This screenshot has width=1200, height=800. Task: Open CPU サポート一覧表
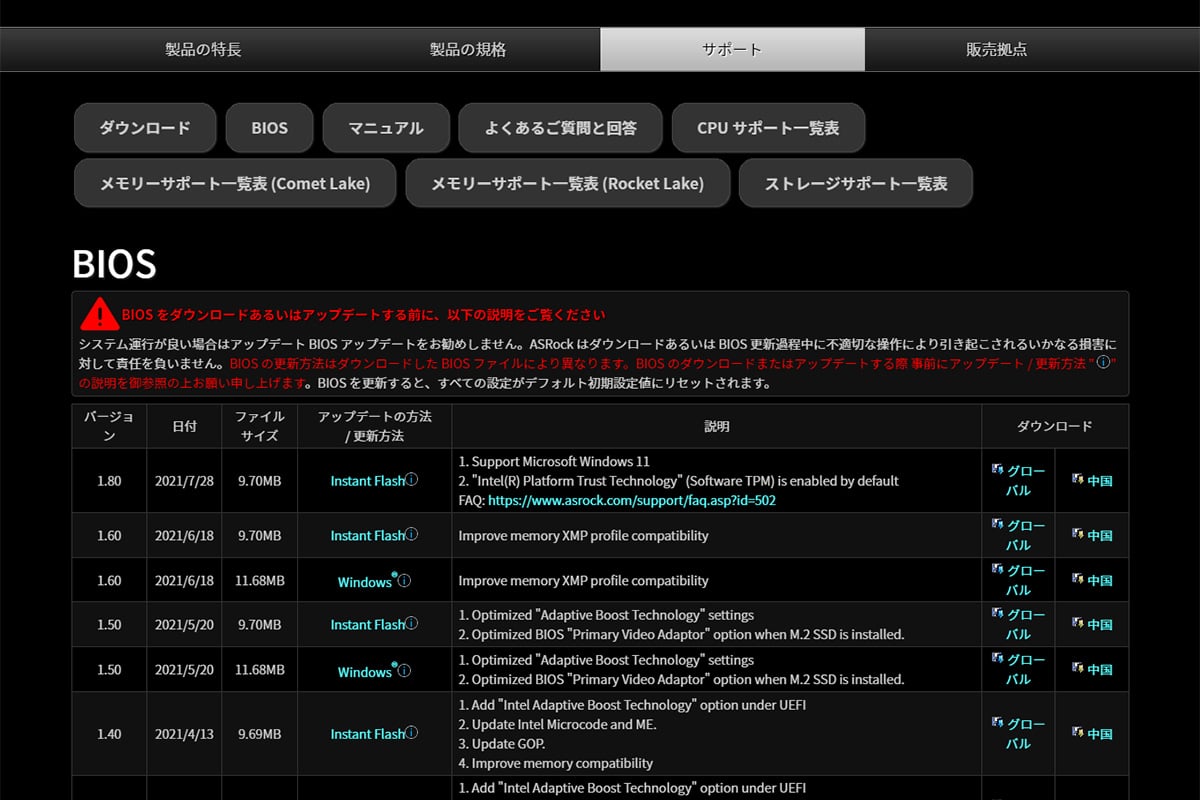[768, 128]
